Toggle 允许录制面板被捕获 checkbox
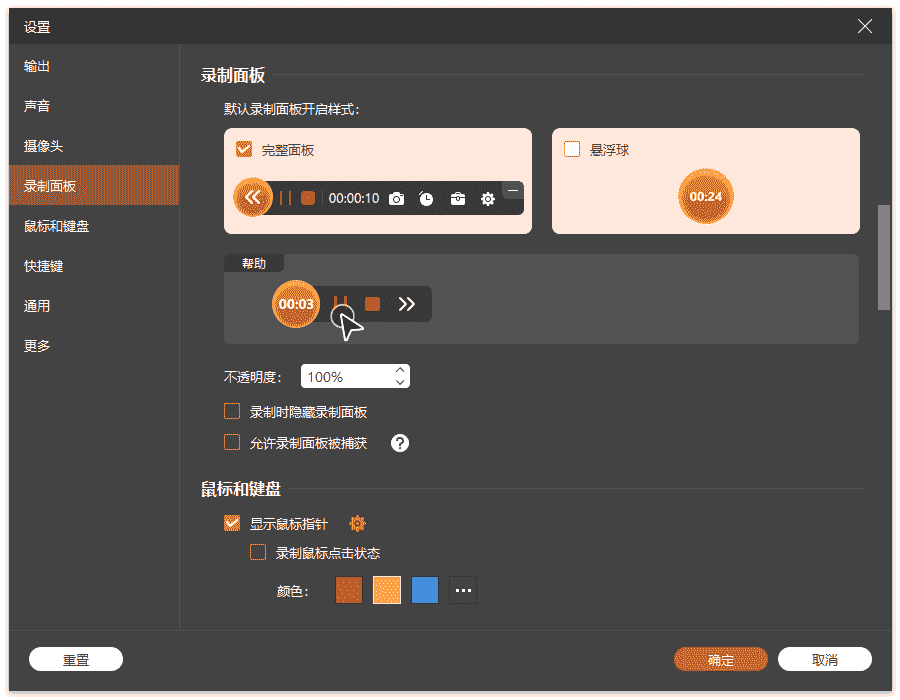900x700 pixels. click(x=232, y=442)
